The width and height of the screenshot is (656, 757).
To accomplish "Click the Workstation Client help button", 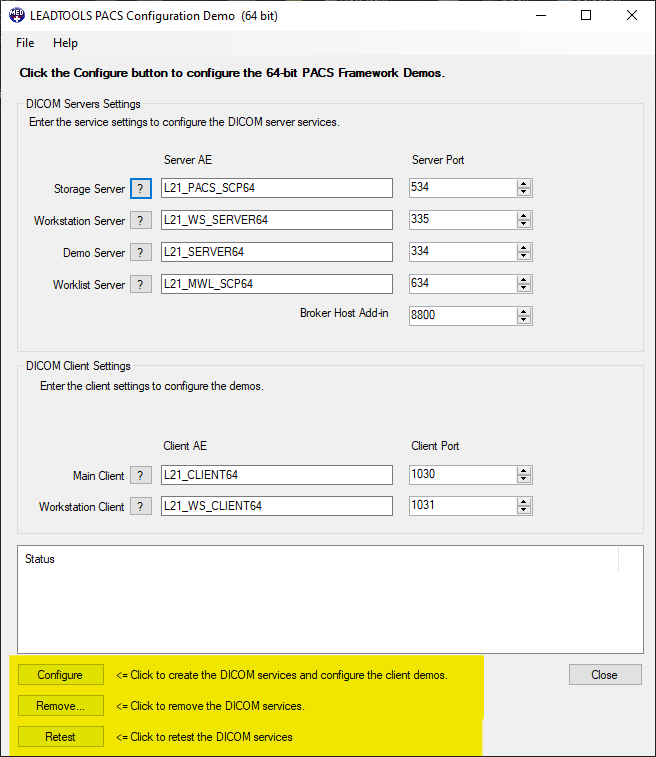I will (140, 506).
